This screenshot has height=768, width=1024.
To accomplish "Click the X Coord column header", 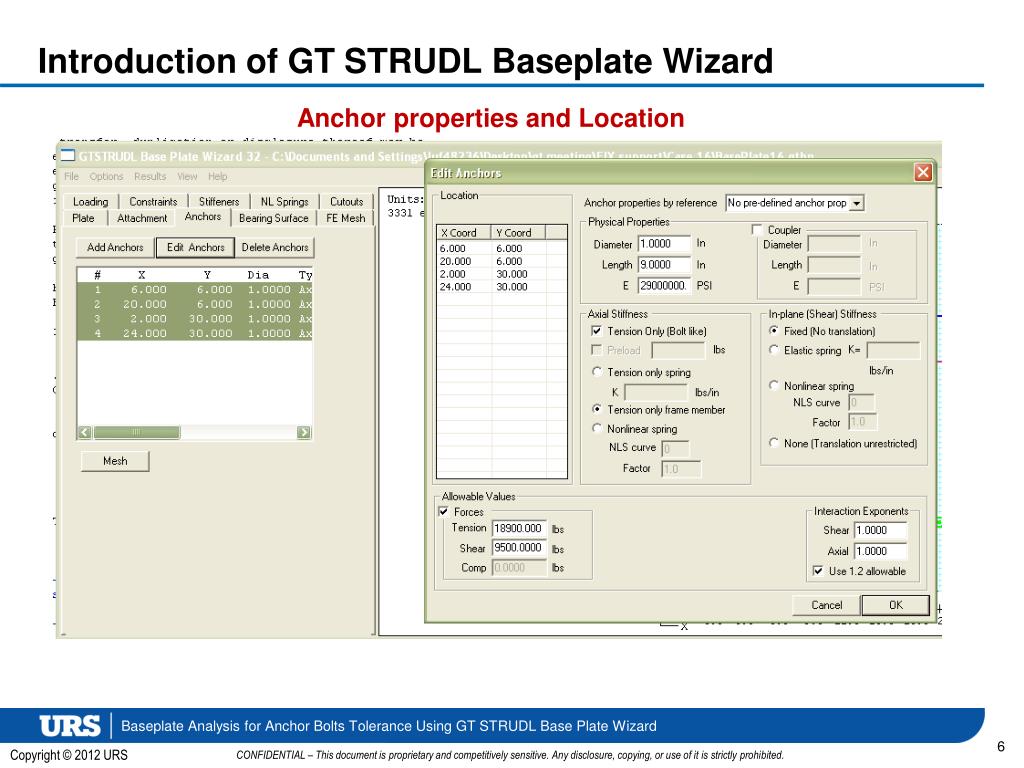I will (x=464, y=232).
